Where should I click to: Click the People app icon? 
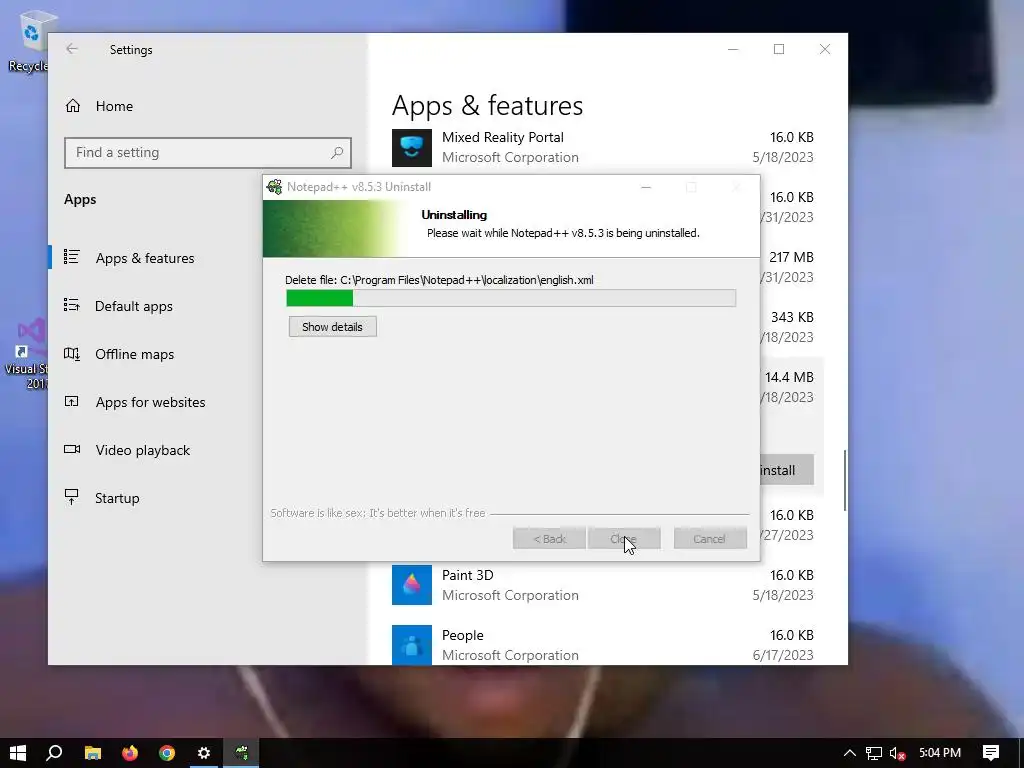coord(411,645)
